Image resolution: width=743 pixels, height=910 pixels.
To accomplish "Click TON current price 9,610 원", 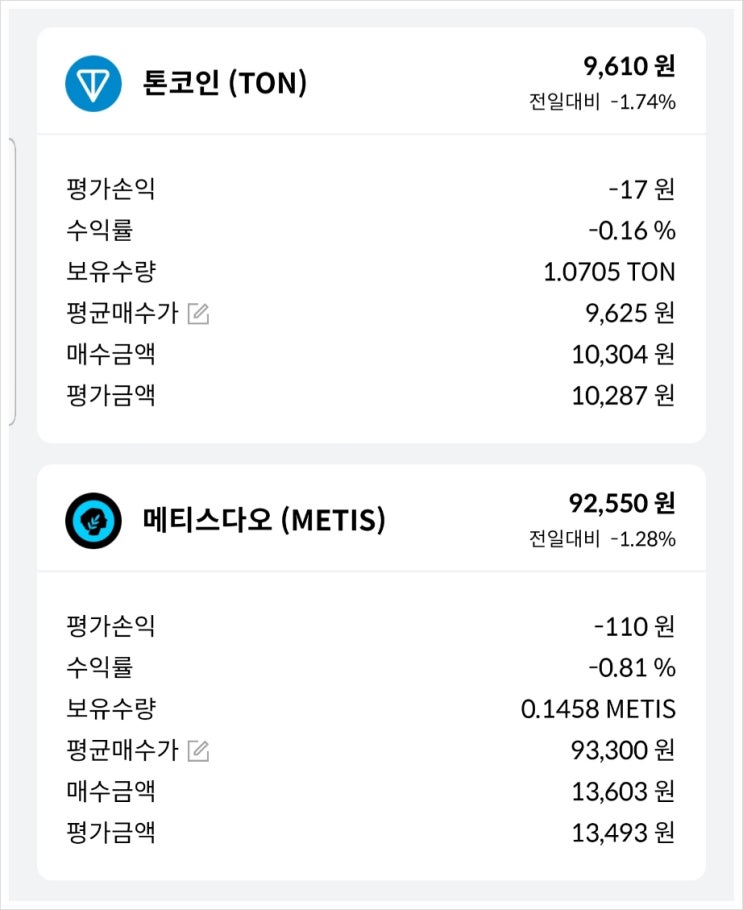I will tap(629, 67).
